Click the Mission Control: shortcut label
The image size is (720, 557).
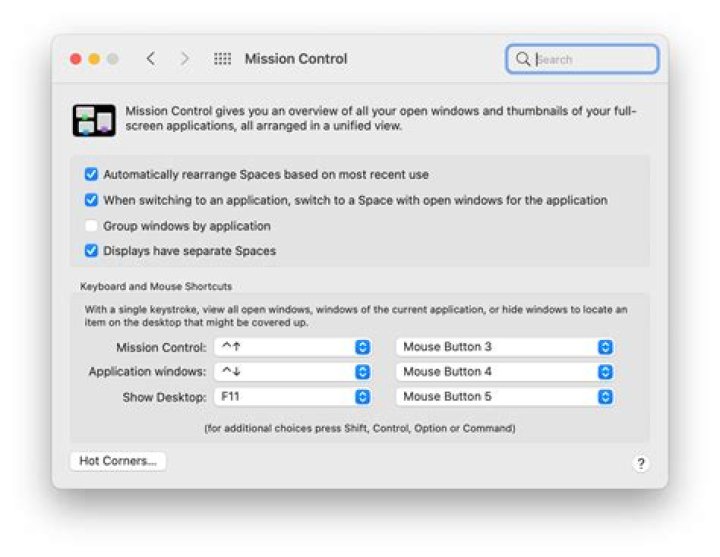161,348
